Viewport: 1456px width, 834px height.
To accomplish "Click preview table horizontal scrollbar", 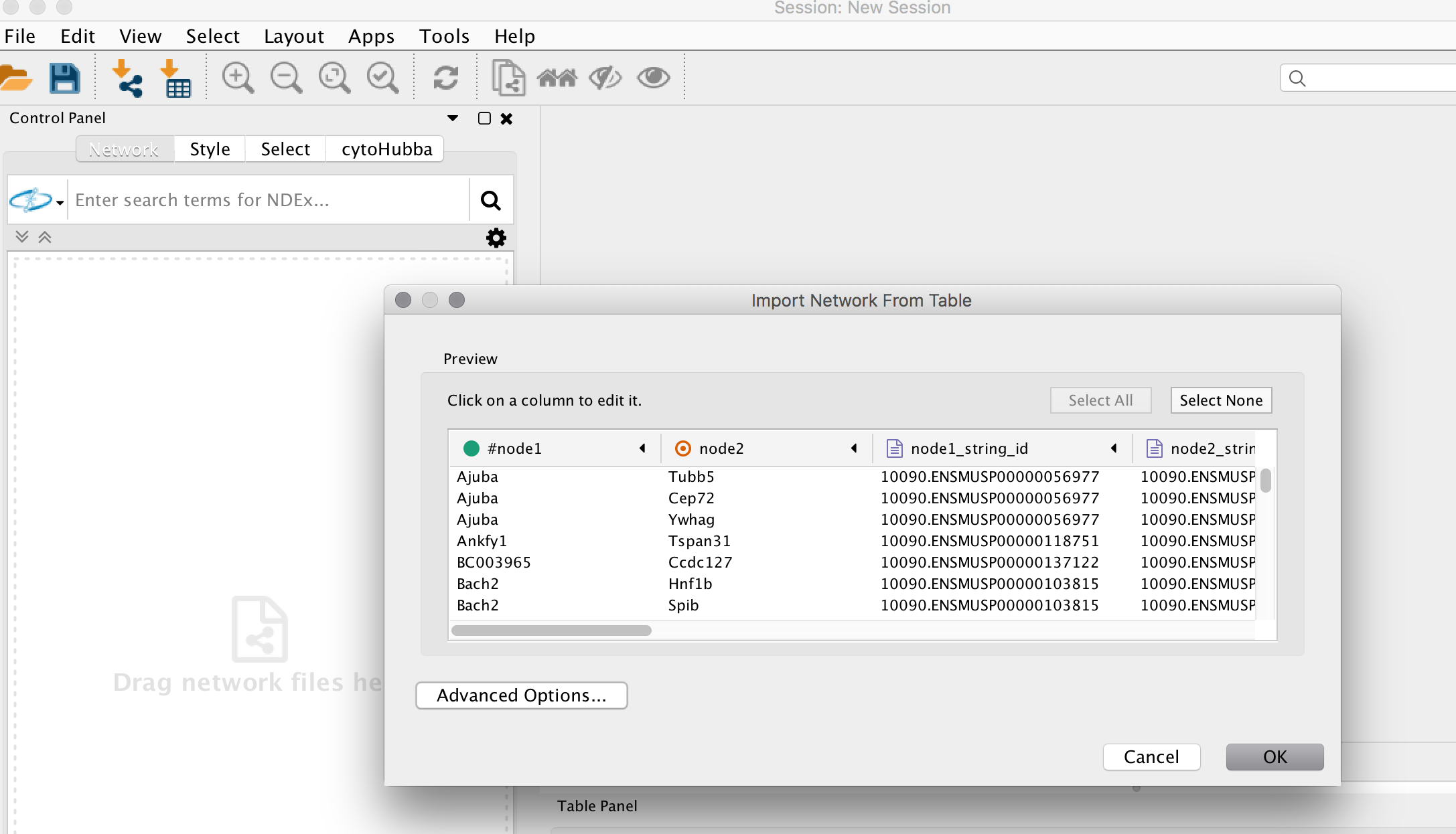I will (x=551, y=631).
